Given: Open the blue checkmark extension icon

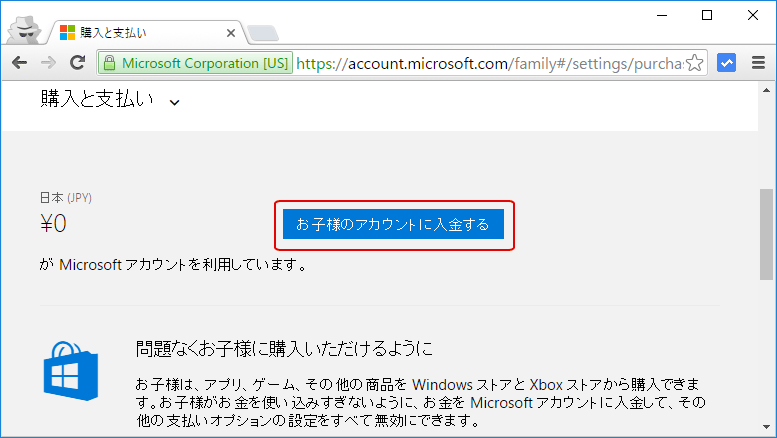Looking at the screenshot, I should click(726, 63).
